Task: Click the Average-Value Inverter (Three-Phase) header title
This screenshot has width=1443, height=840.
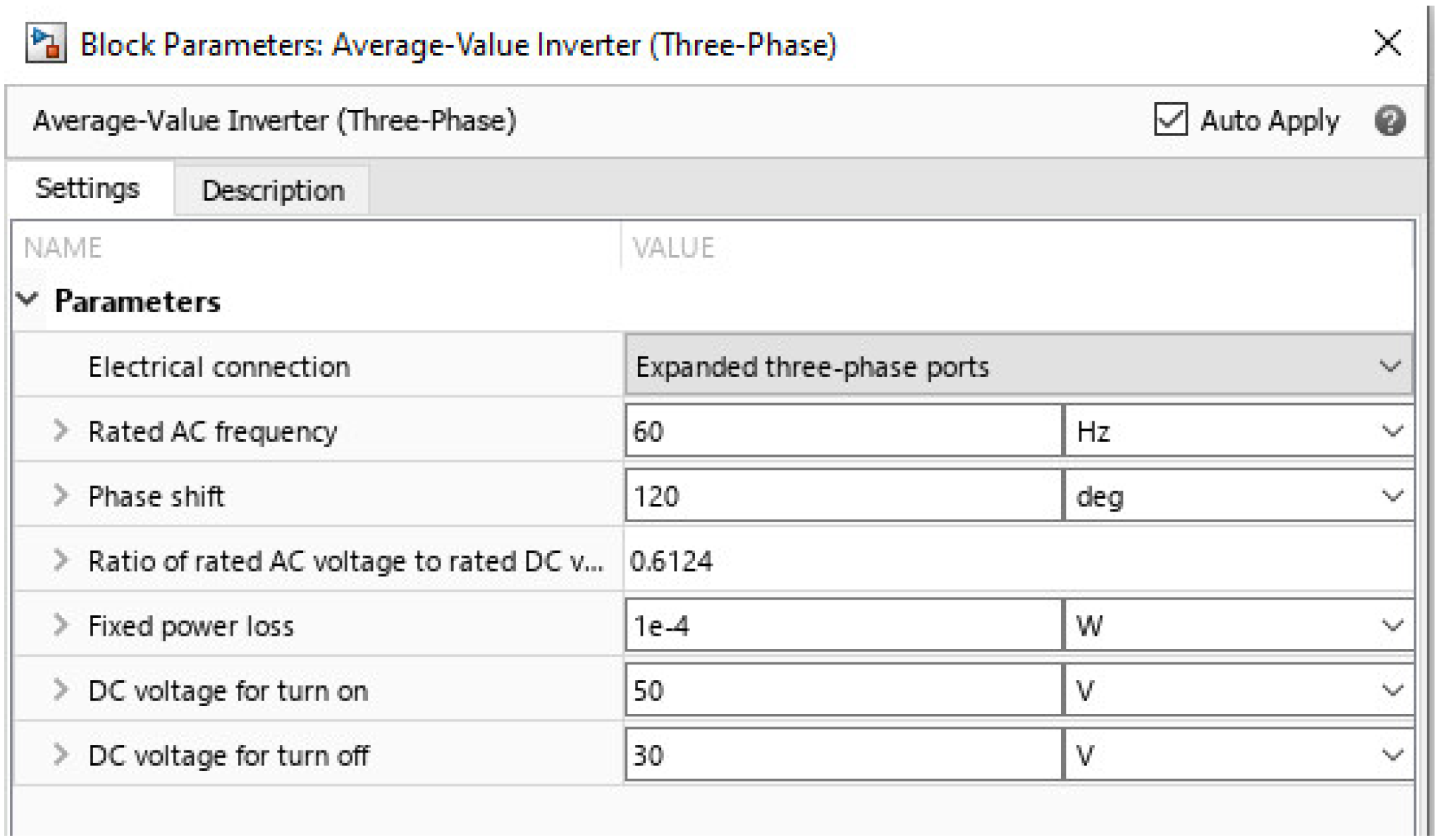Action: tap(274, 121)
